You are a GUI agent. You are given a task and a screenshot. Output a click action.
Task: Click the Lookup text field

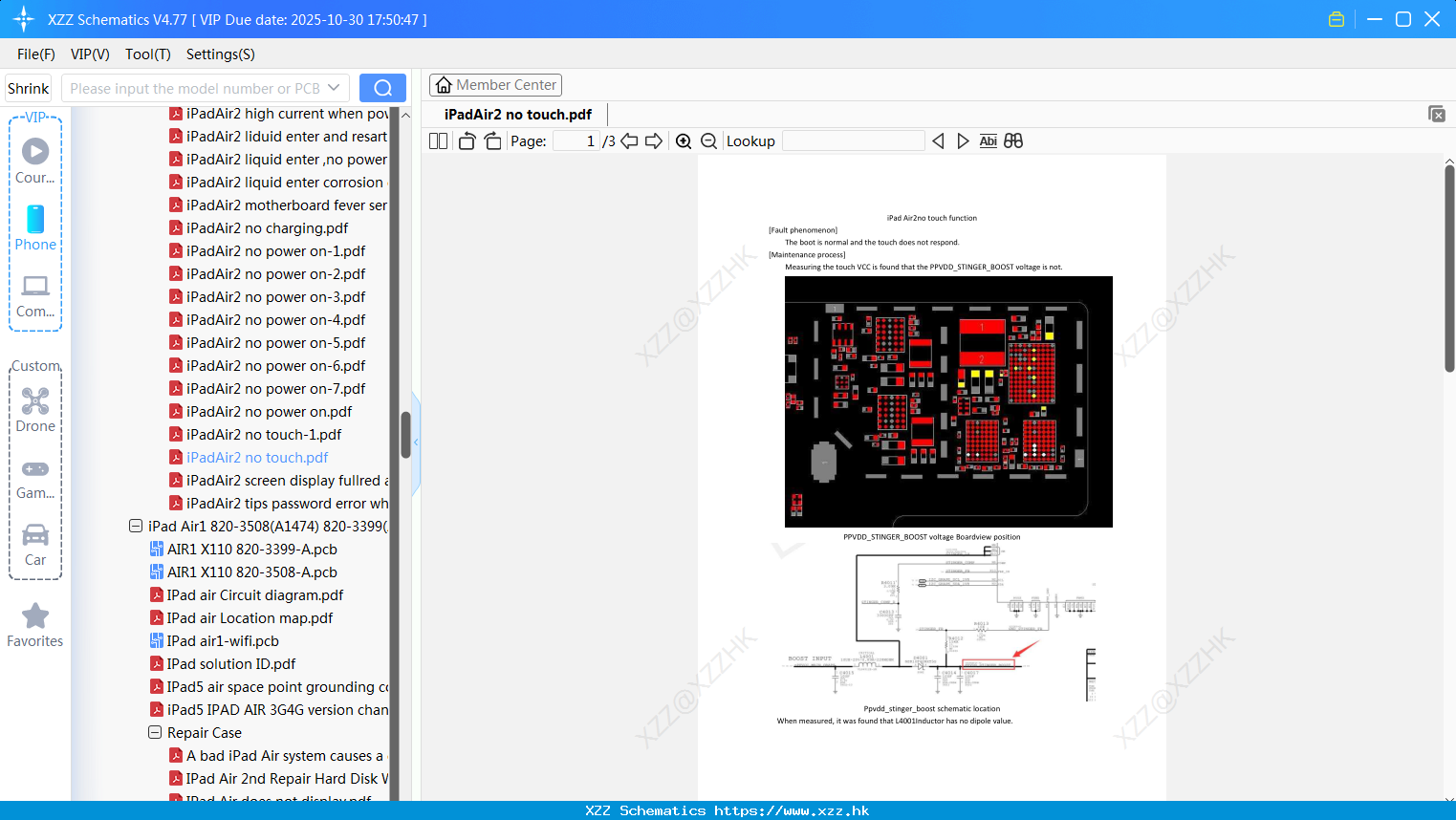[x=853, y=140]
